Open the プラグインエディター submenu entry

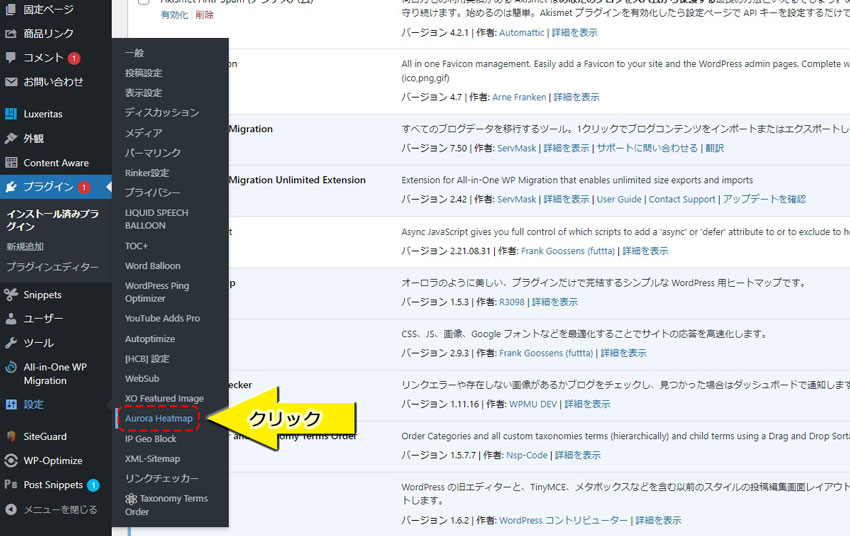pos(53,267)
